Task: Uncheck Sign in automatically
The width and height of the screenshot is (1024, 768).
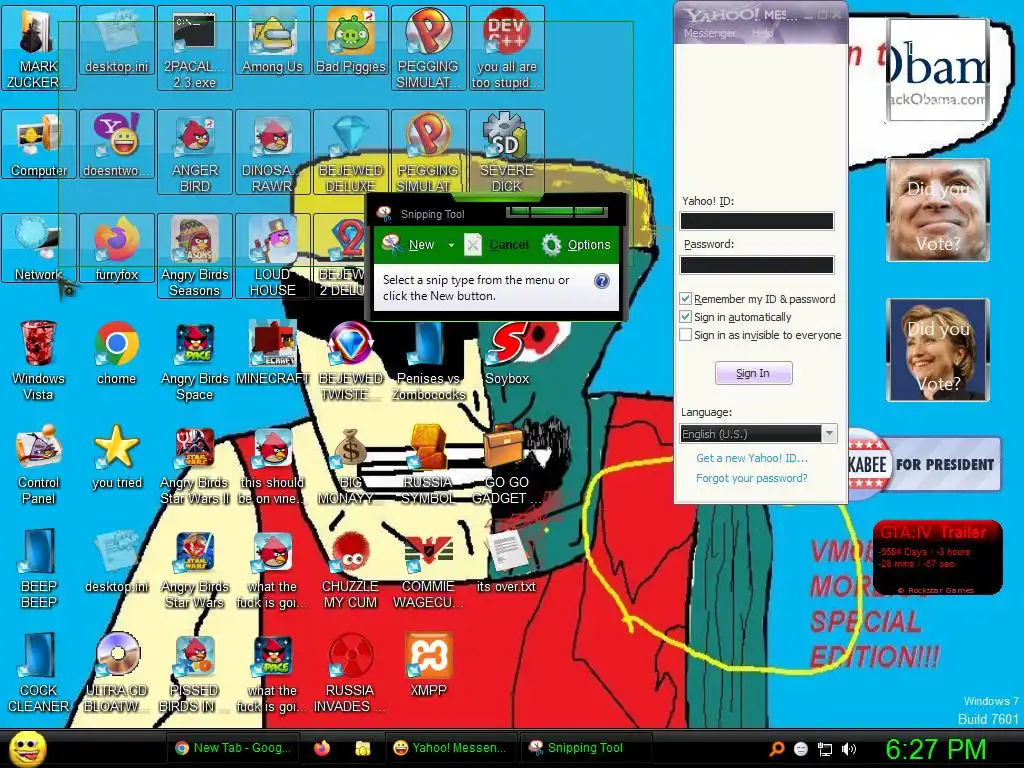Action: click(685, 317)
